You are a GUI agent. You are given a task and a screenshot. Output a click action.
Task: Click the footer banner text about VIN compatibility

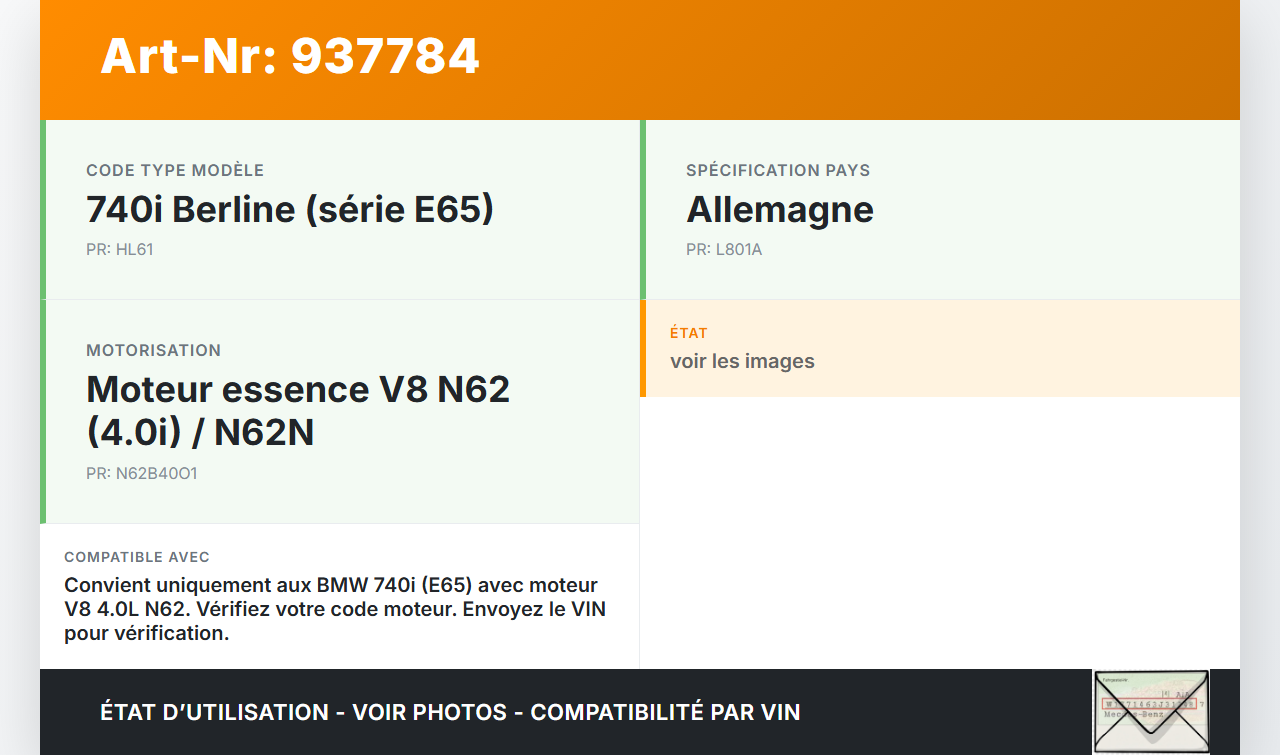pos(450,712)
